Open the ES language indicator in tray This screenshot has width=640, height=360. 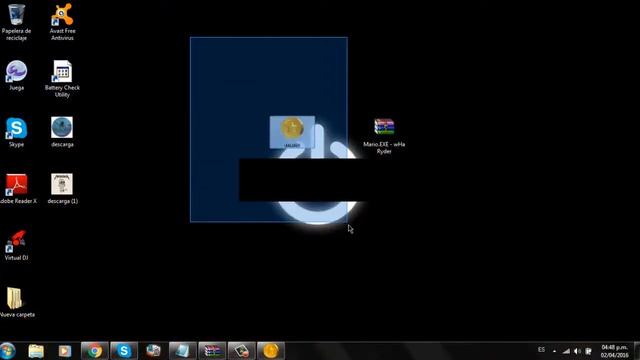click(541, 350)
